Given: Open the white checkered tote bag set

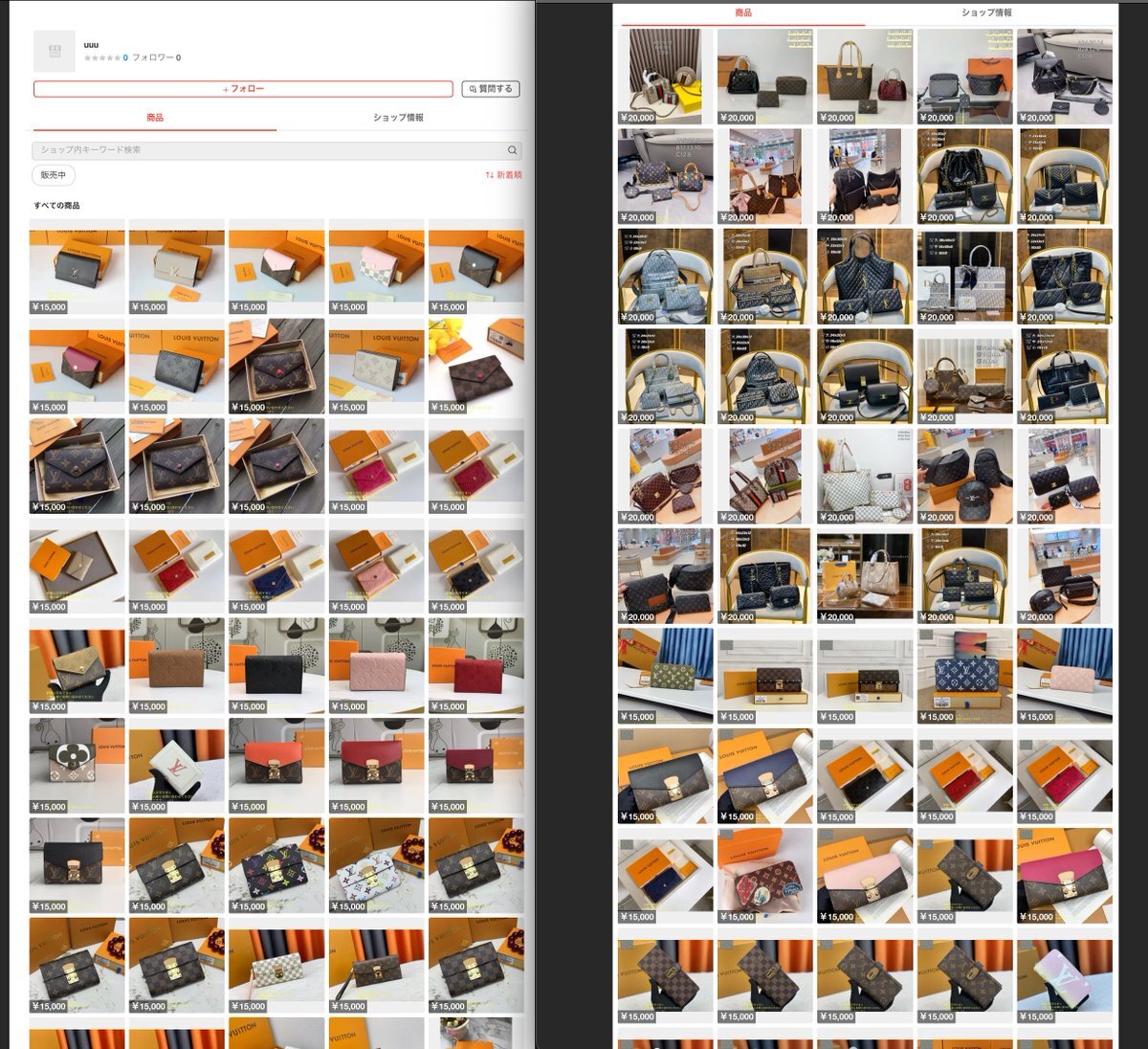Looking at the screenshot, I should (x=865, y=476).
